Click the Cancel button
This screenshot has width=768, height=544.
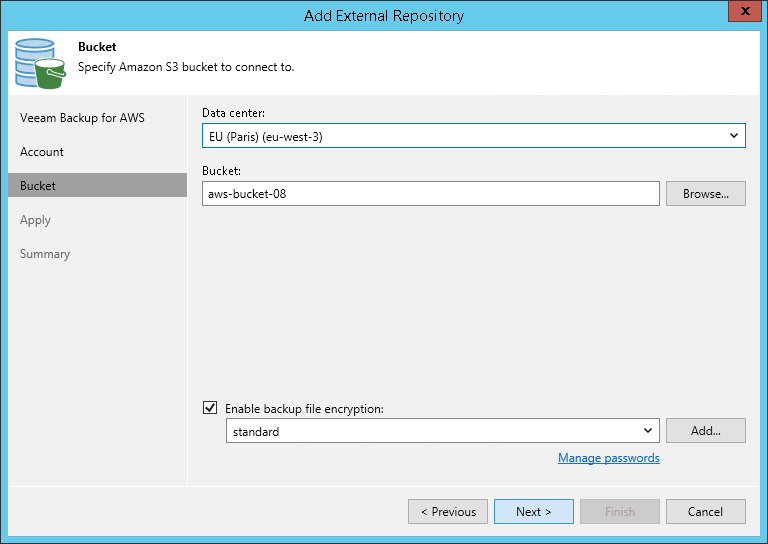[x=705, y=512]
